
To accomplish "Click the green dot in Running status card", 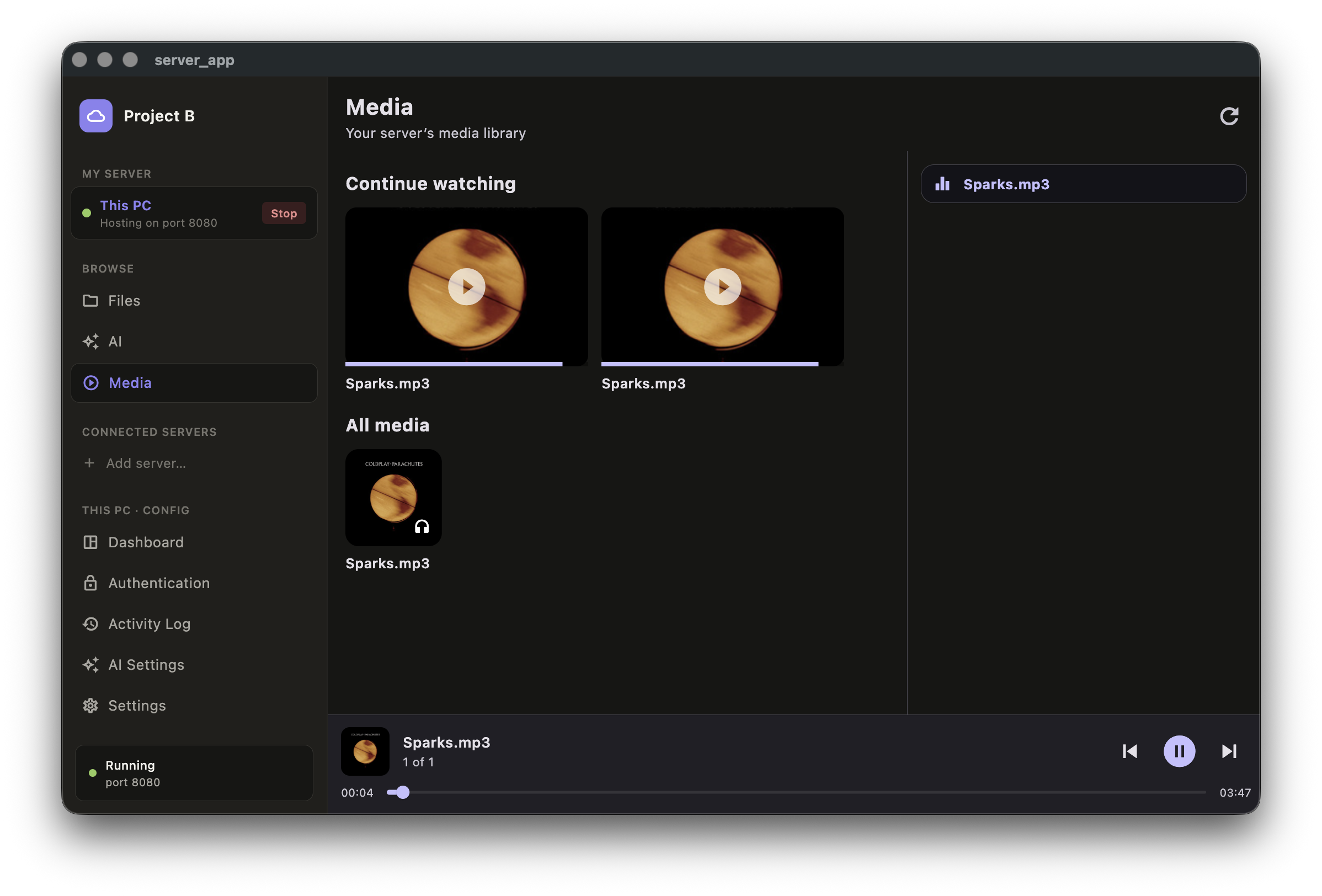I will tap(93, 773).
